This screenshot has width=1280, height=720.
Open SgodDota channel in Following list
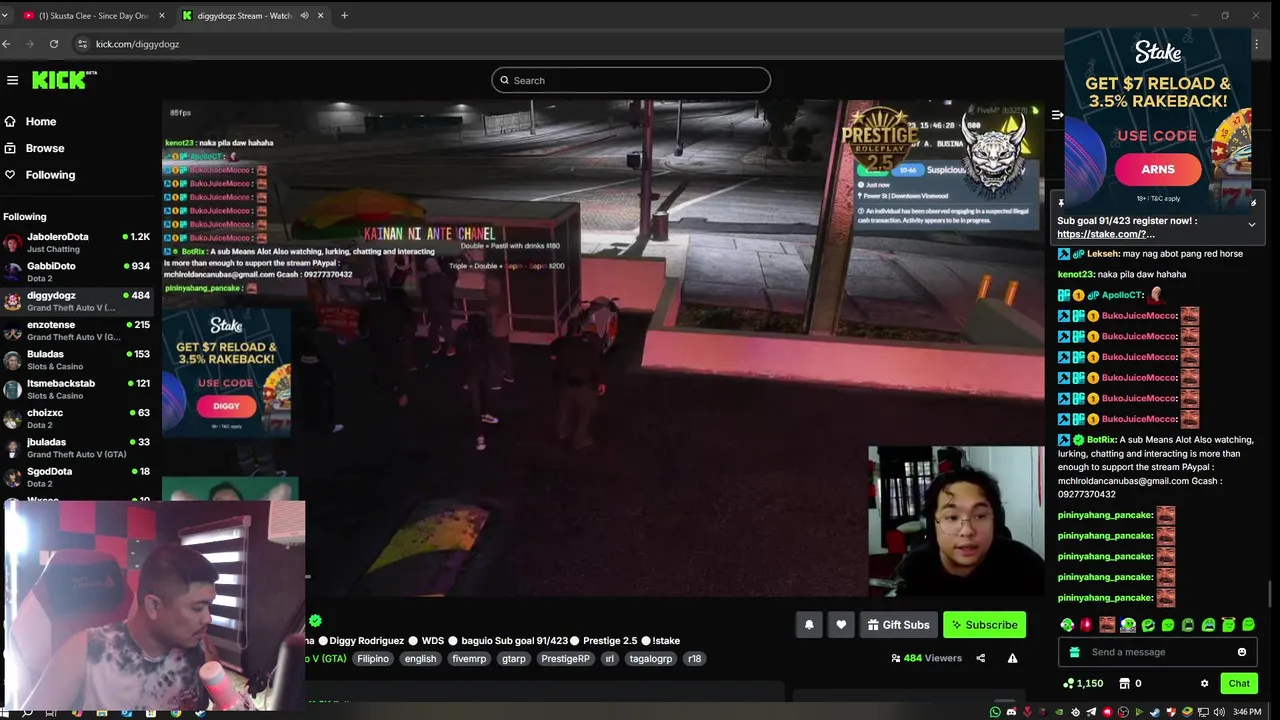pos(78,477)
